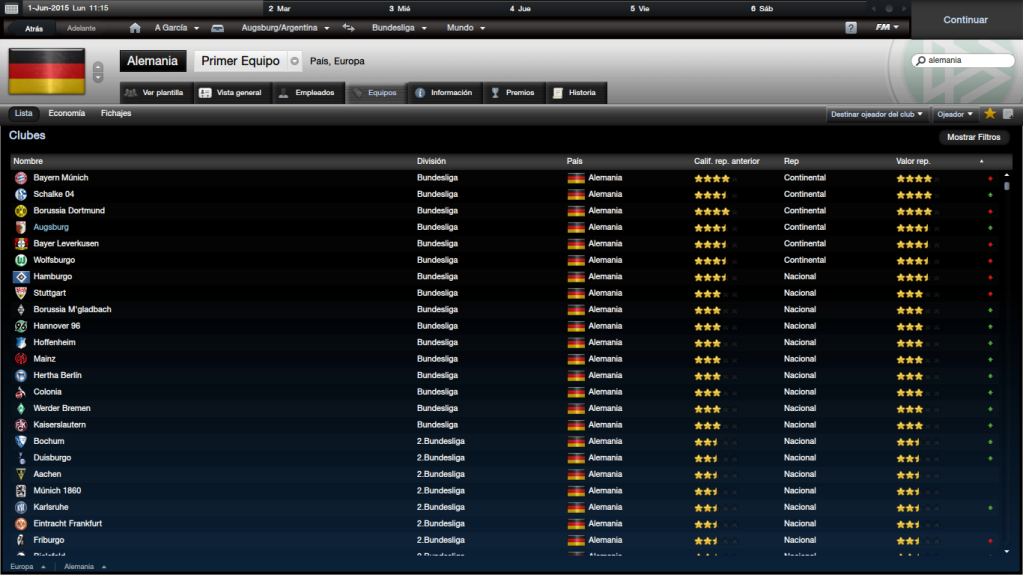Select the Economía sub-tab
The width and height of the screenshot is (1023, 575).
[x=67, y=114]
